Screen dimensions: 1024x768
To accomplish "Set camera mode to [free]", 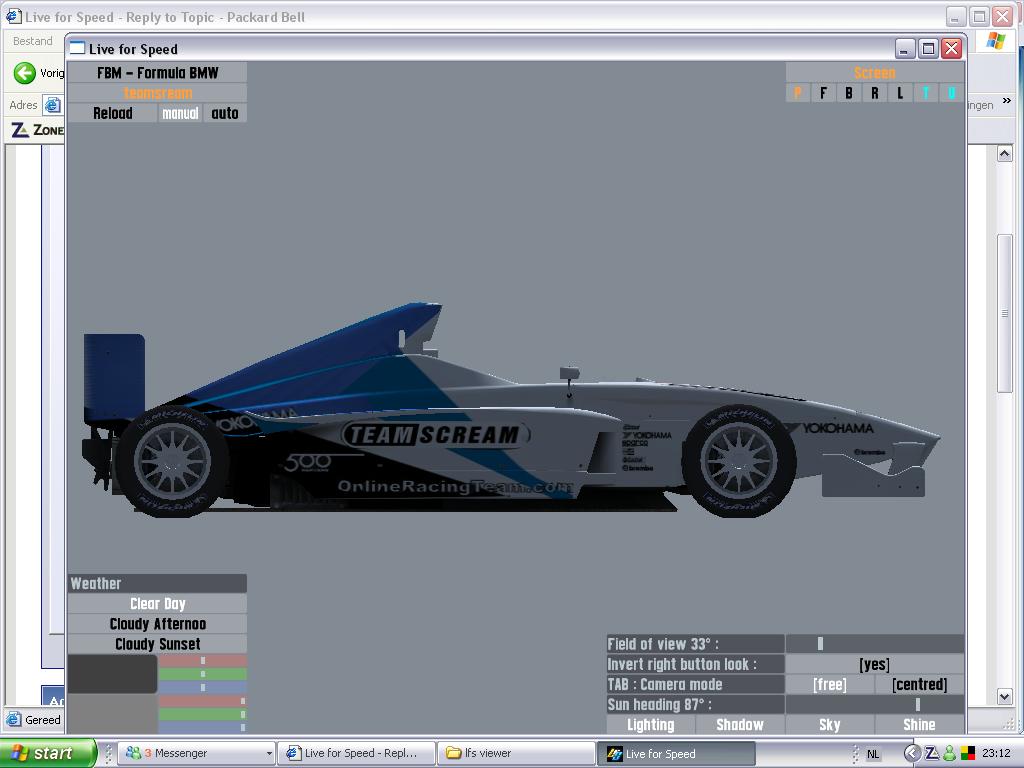I will tap(829, 684).
